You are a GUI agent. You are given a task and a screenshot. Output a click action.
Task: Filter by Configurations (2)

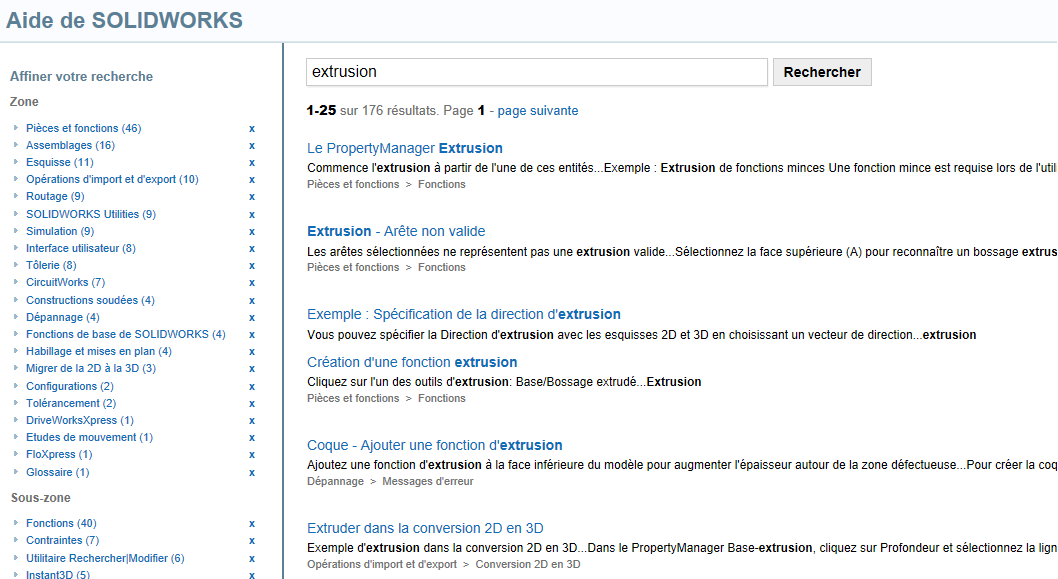click(70, 386)
